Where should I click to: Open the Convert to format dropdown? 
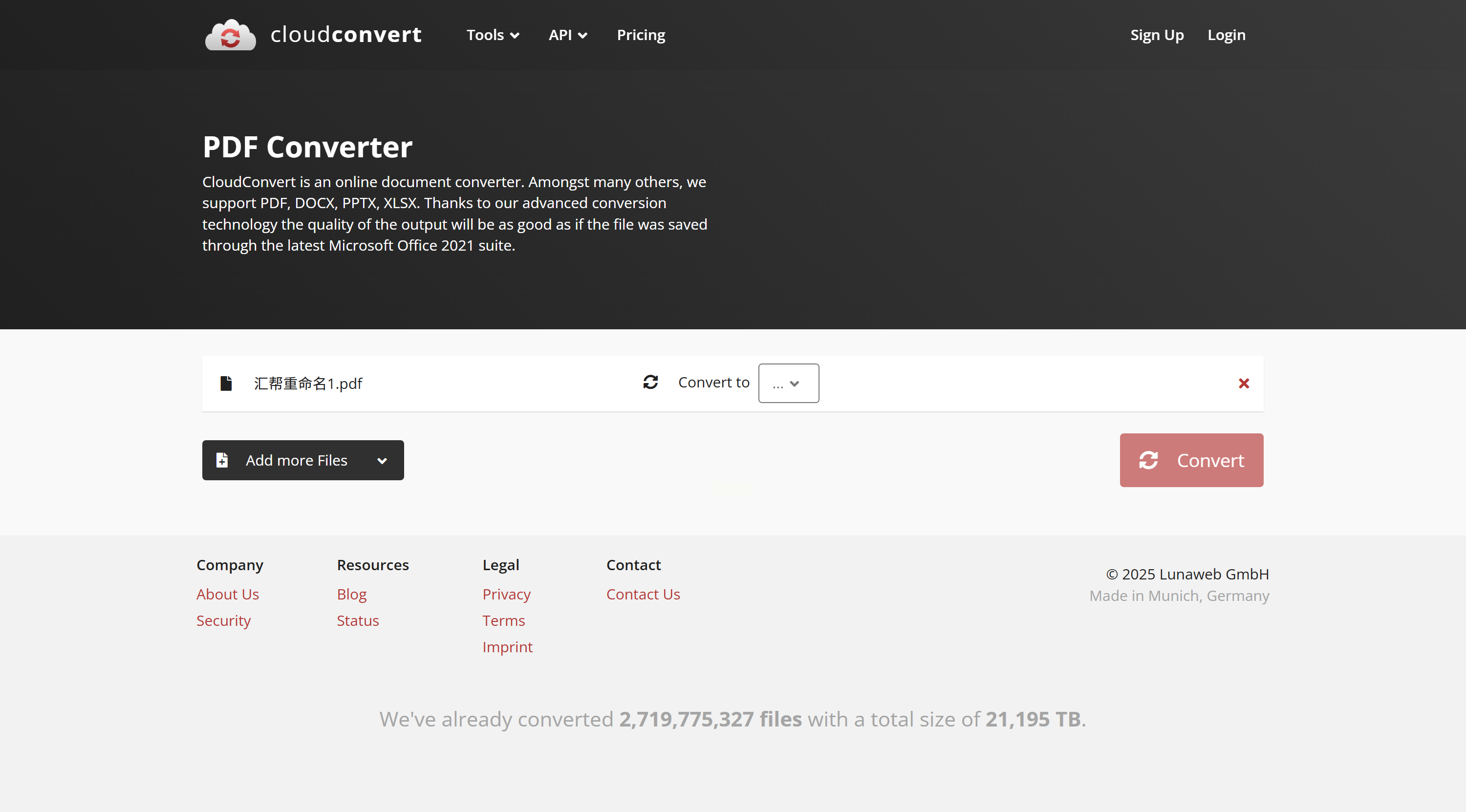tap(788, 384)
